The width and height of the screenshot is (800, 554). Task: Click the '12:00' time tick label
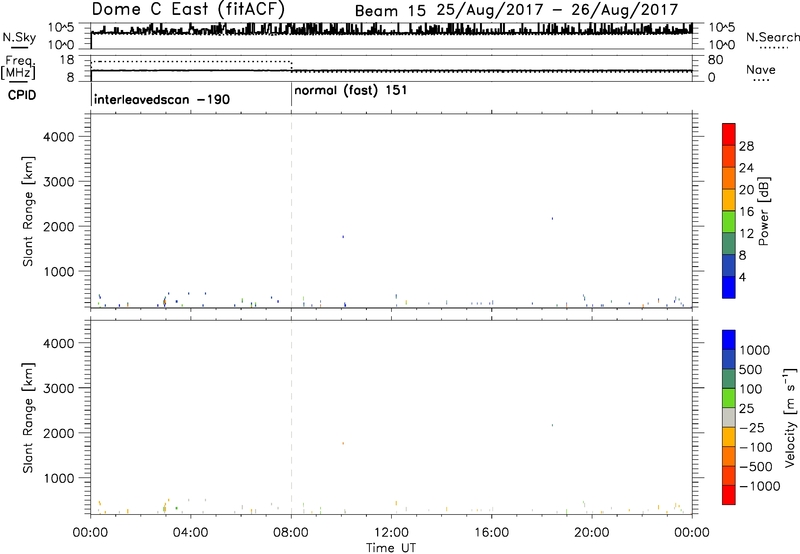[x=391, y=533]
